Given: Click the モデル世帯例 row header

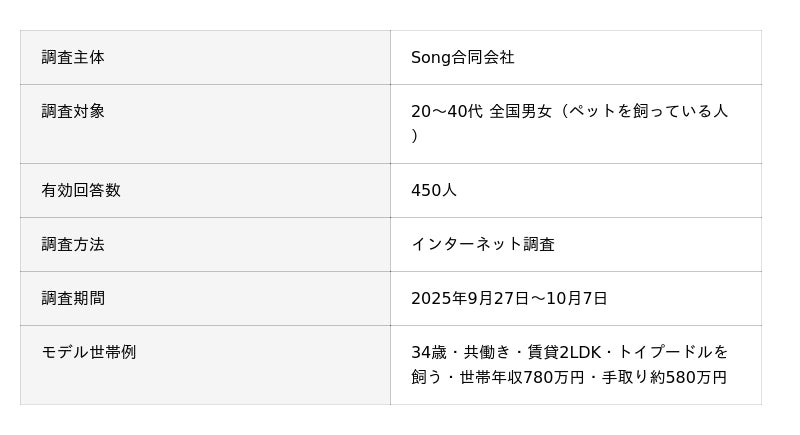Looking at the screenshot, I should coord(89,352).
